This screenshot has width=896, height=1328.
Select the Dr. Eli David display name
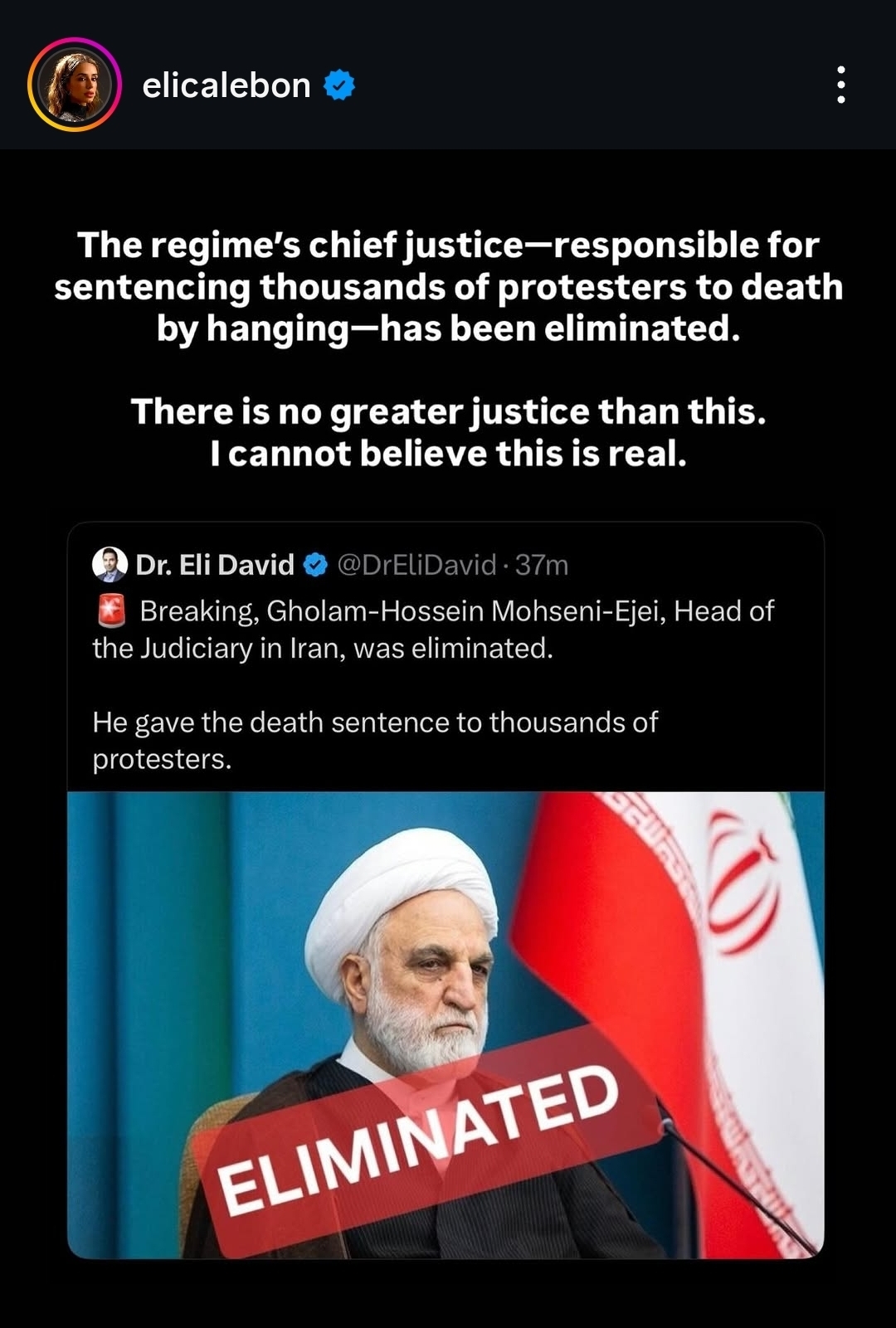[x=215, y=565]
